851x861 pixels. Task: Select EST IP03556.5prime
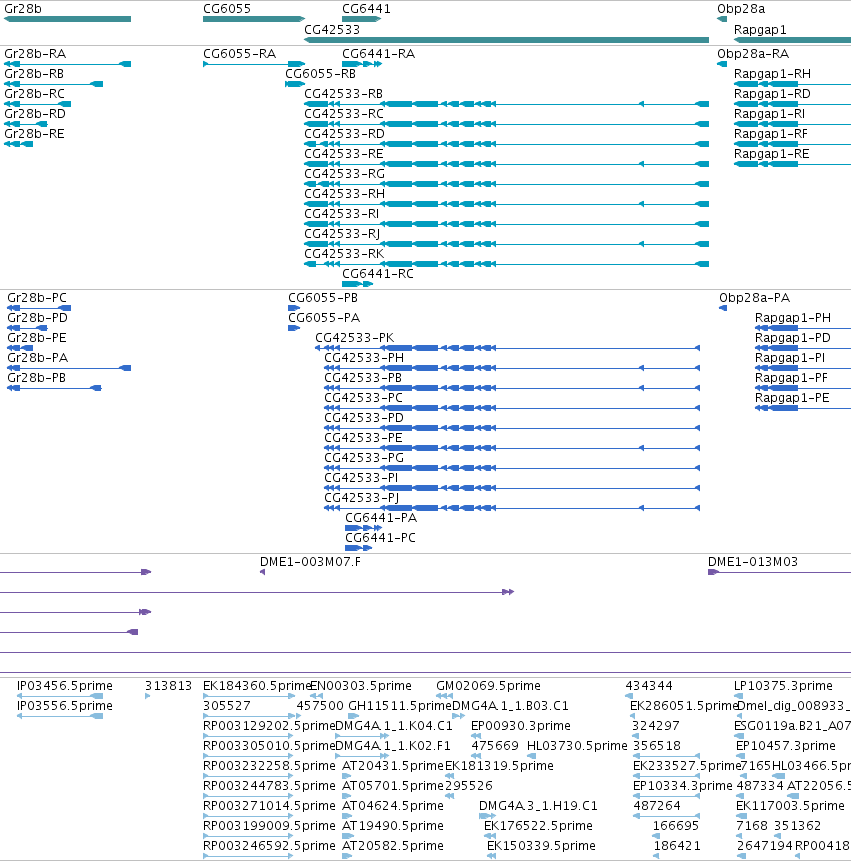click(x=65, y=706)
